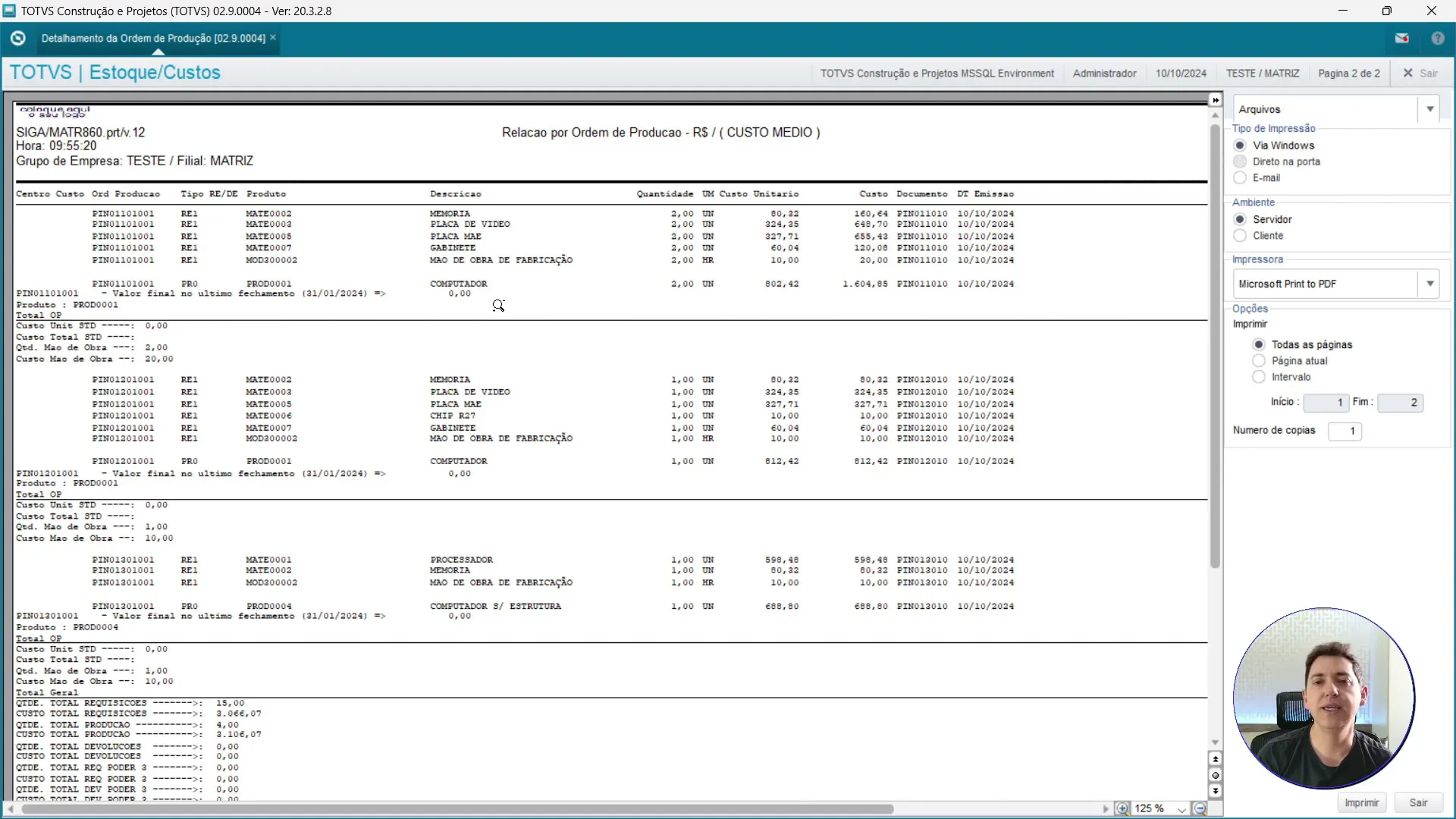This screenshot has width=1456, height=819.
Task: Close the Detalhamento da Ordem de Produção tab
Action: coord(273,37)
